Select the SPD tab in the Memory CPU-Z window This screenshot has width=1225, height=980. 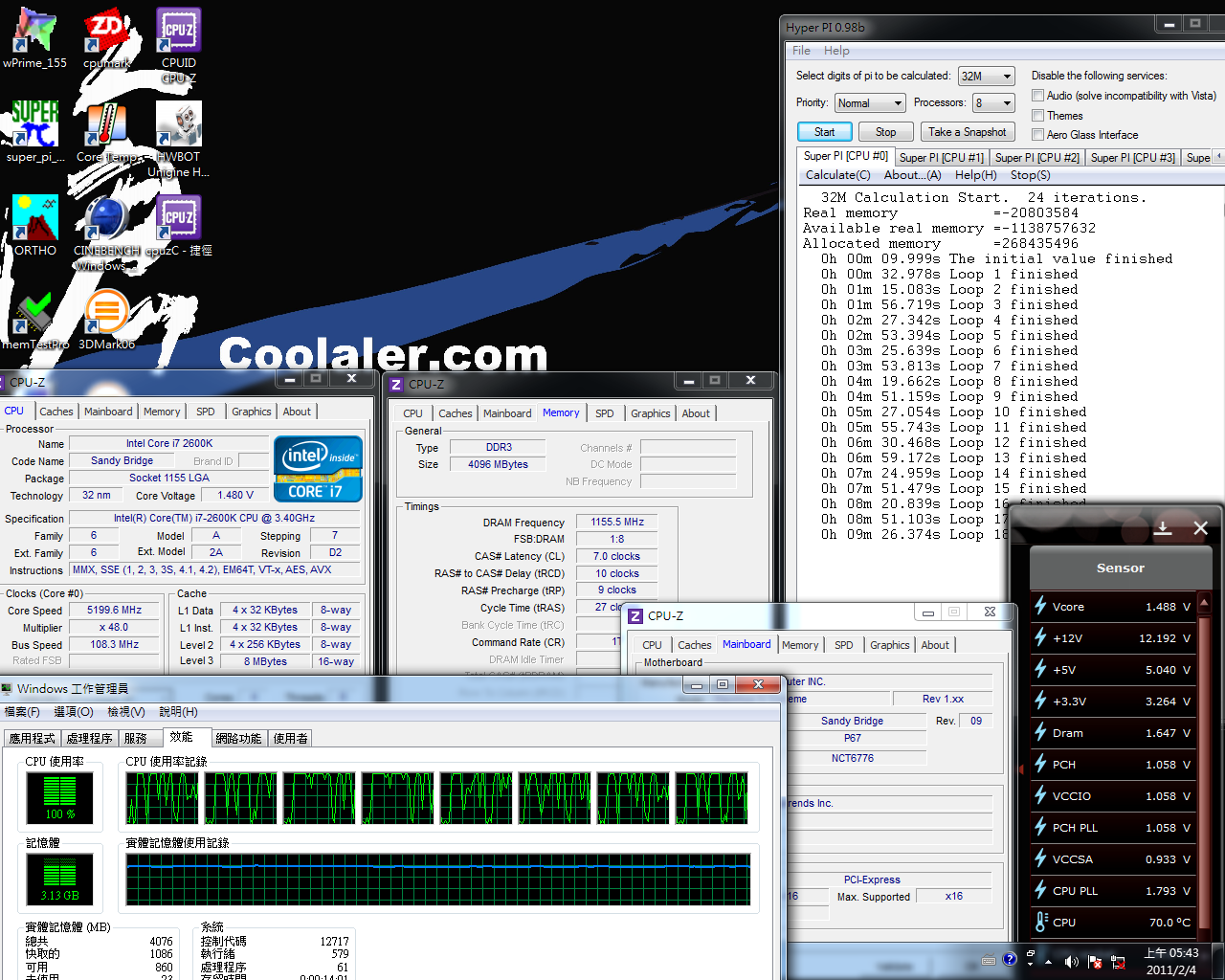click(604, 413)
